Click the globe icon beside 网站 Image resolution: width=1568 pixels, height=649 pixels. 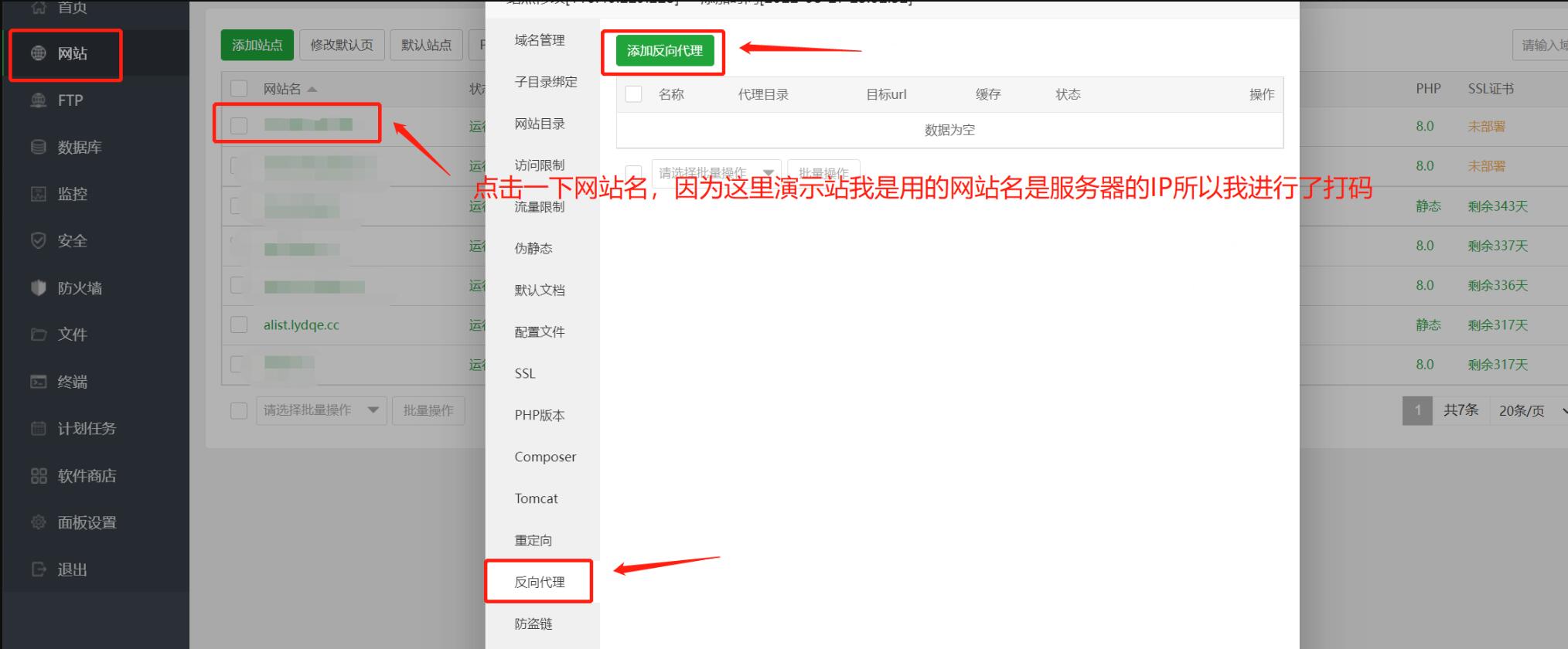[x=39, y=53]
